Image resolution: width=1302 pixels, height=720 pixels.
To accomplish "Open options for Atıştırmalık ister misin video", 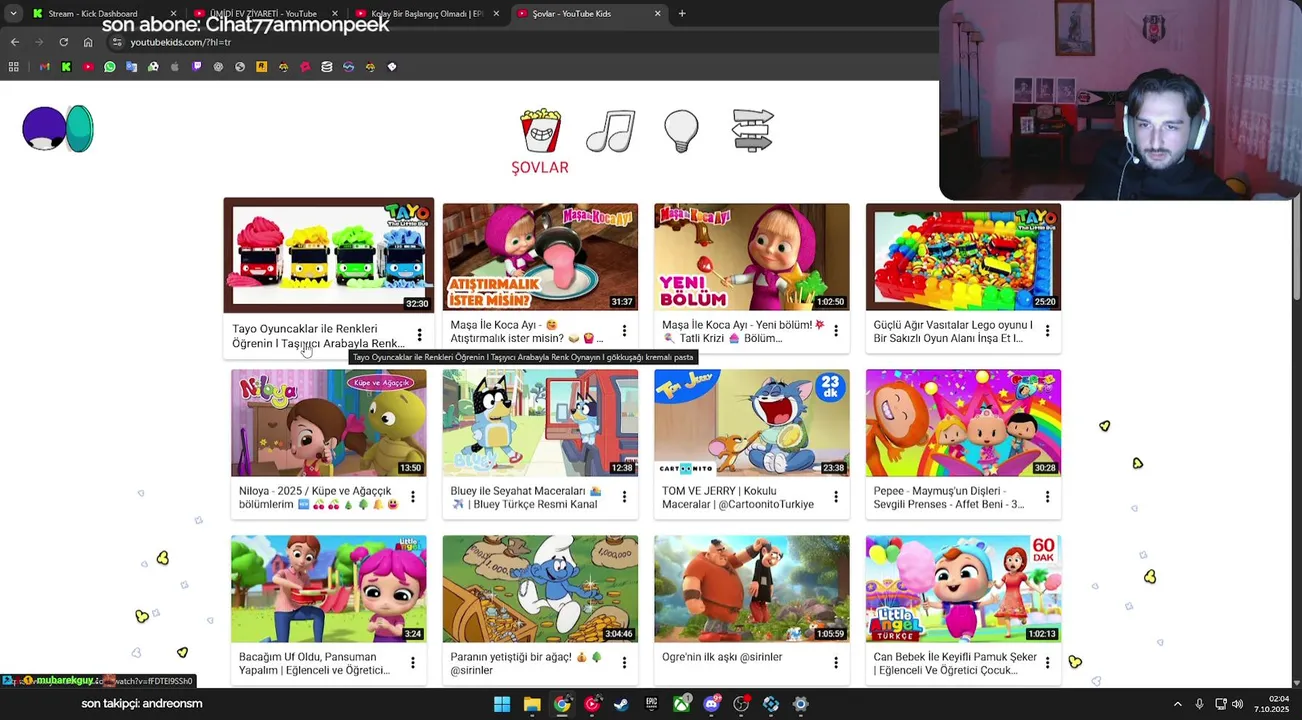I will (624, 331).
